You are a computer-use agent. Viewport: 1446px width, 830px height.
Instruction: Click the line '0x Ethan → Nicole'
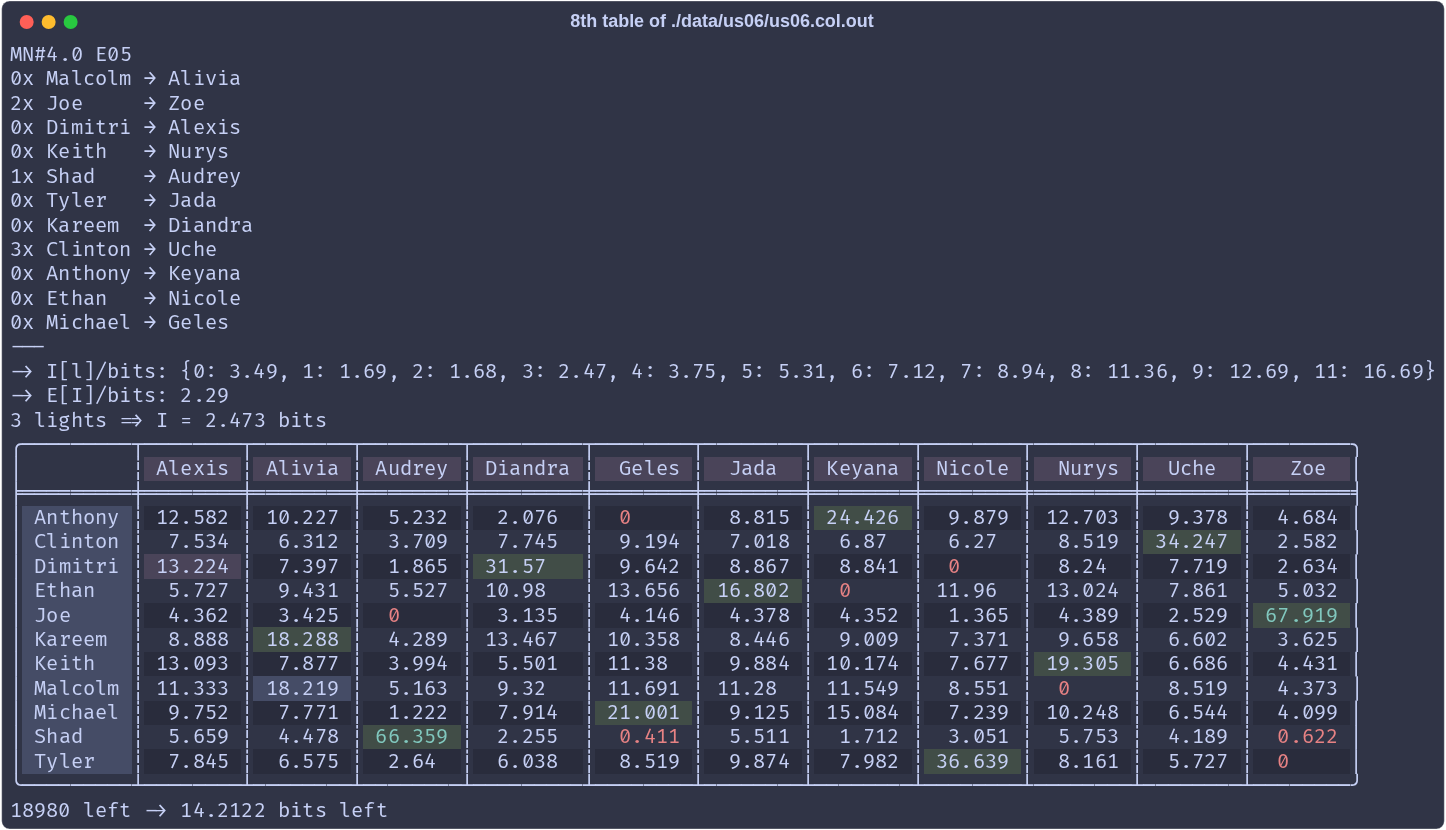(125, 298)
